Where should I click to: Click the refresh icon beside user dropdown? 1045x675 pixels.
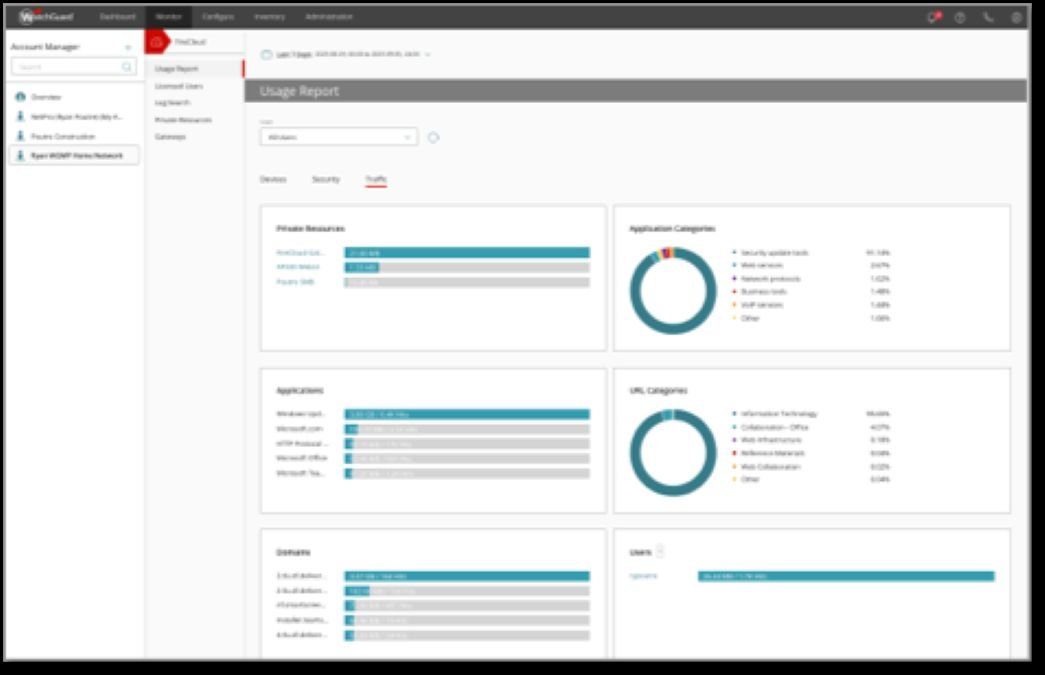[x=433, y=137]
